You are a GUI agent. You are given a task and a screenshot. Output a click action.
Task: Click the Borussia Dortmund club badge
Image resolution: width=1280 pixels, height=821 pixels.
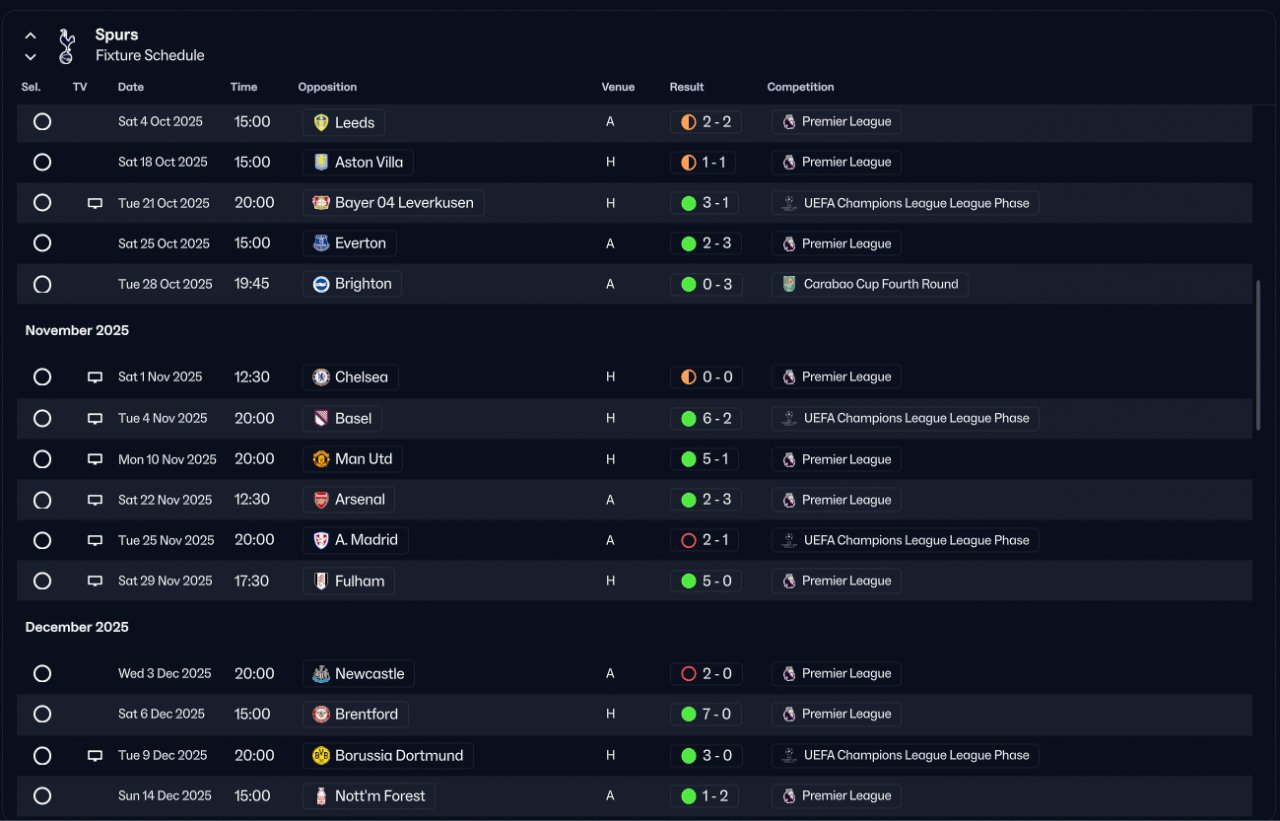click(321, 755)
